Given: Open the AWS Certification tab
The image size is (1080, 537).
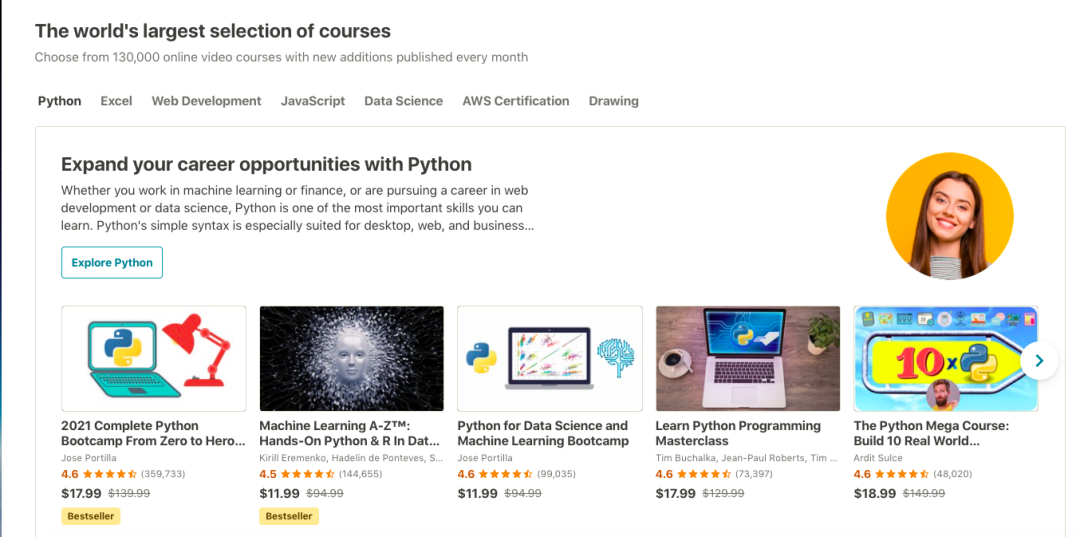Looking at the screenshot, I should click(516, 101).
